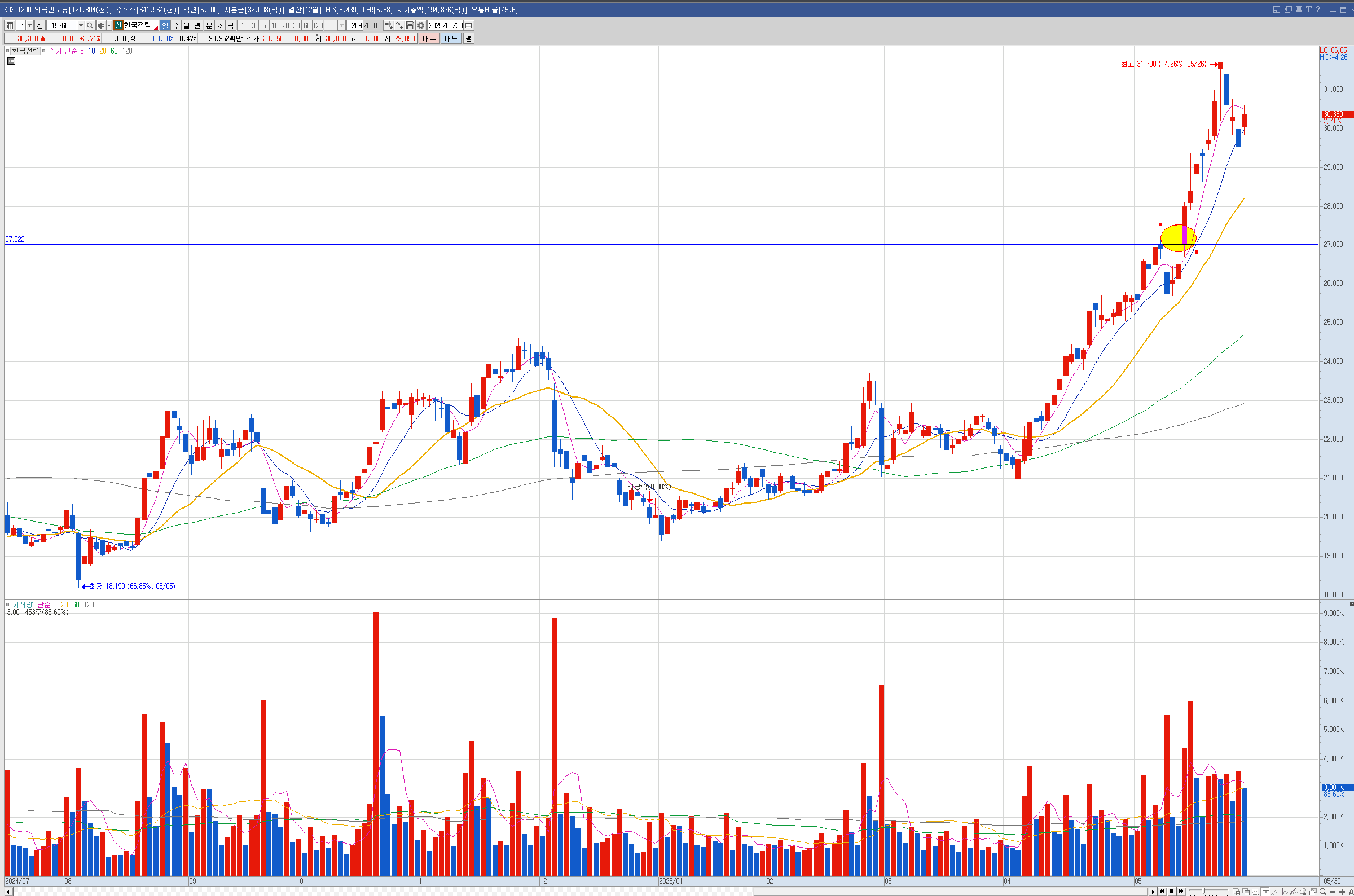
Task: Click the speaker sound icon
Action: click(100, 26)
